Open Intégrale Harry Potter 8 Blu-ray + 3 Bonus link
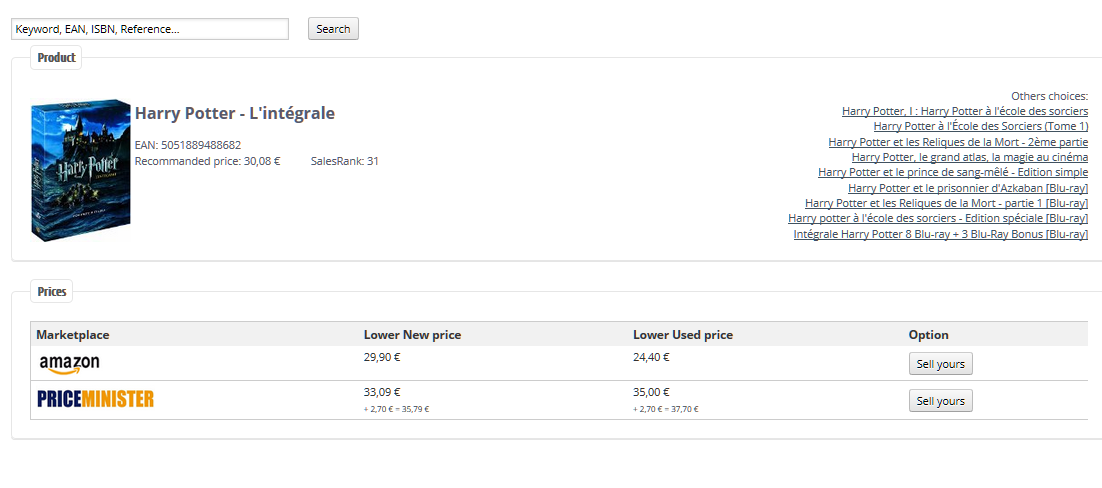This screenshot has height=488, width=1102. [941, 234]
